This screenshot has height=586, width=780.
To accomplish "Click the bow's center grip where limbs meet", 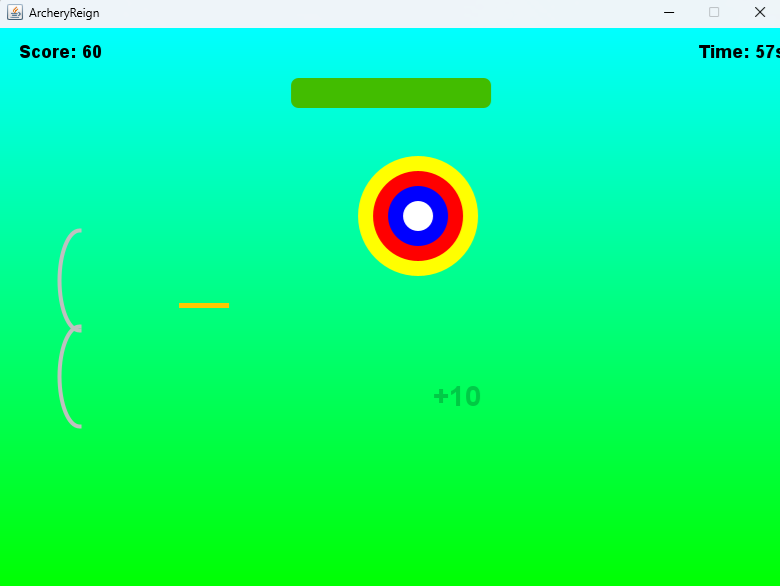I will point(76,328).
